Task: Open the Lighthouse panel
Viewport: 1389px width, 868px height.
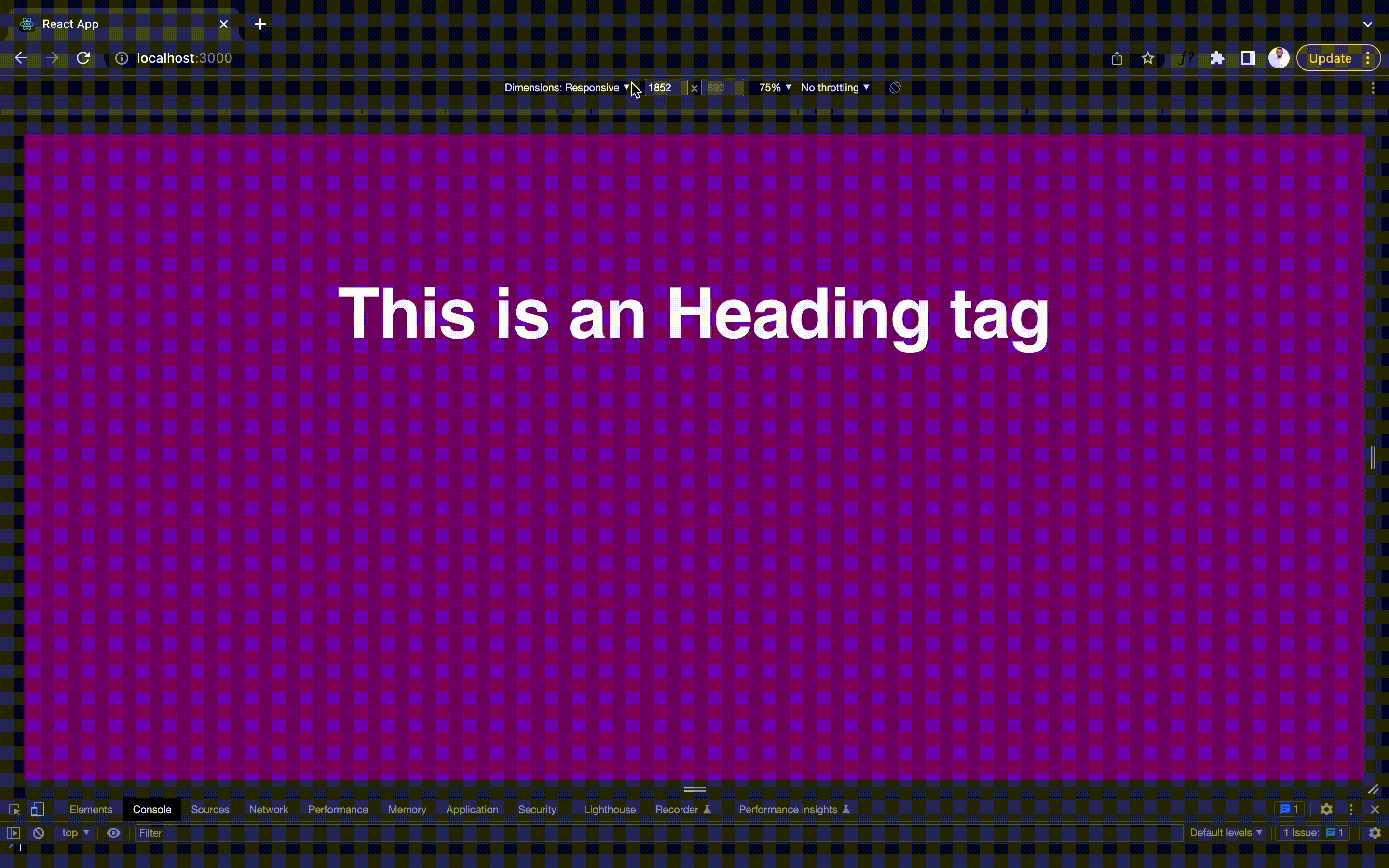Action: (610, 810)
